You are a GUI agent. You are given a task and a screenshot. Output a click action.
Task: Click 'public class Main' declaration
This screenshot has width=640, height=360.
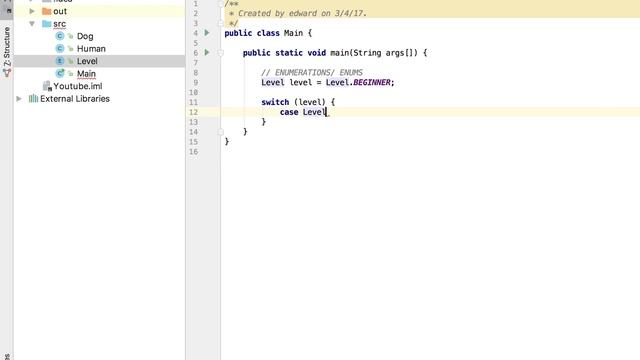coord(264,33)
